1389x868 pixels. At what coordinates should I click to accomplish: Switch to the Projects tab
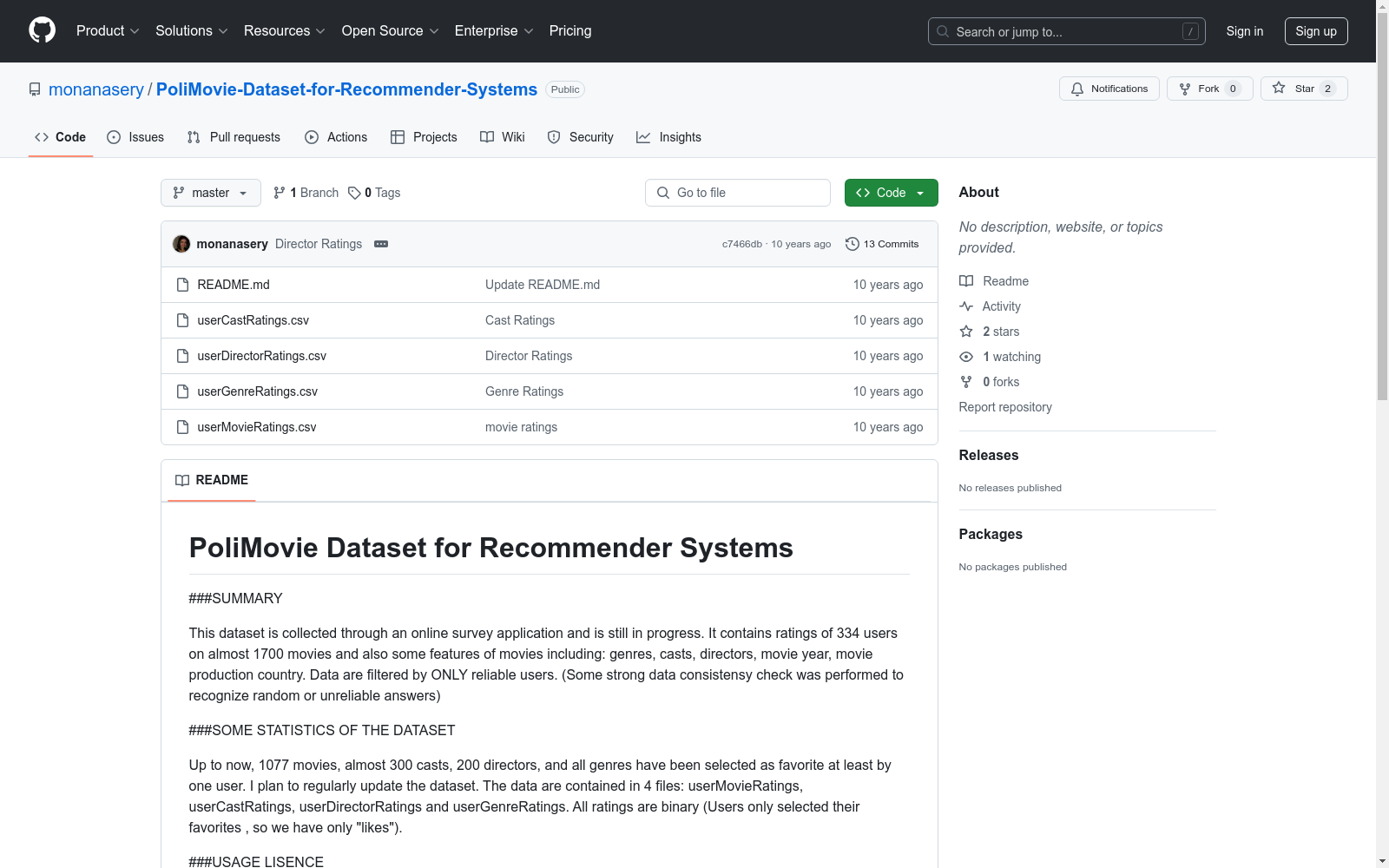pos(424,137)
